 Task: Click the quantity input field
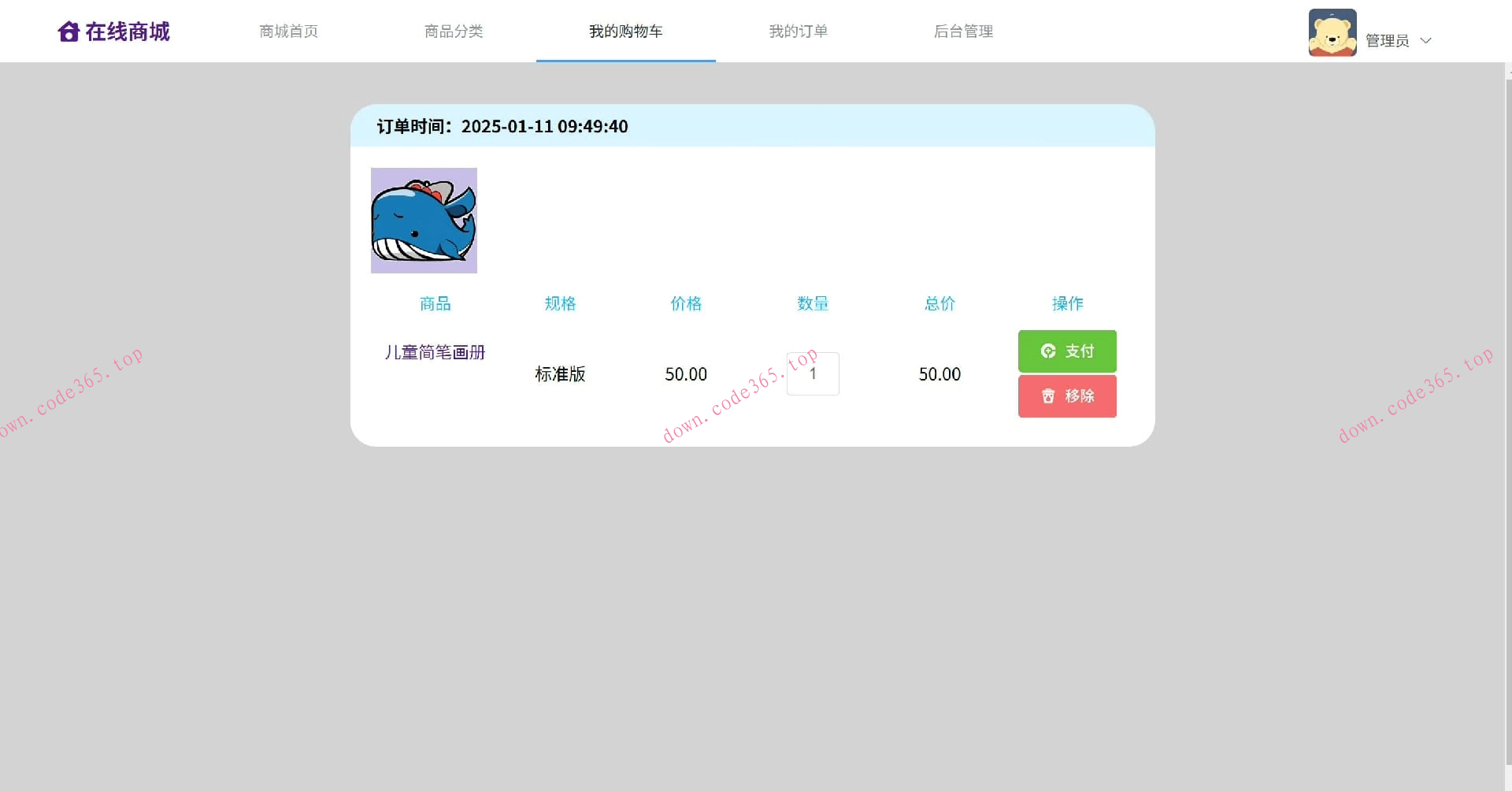[813, 373]
